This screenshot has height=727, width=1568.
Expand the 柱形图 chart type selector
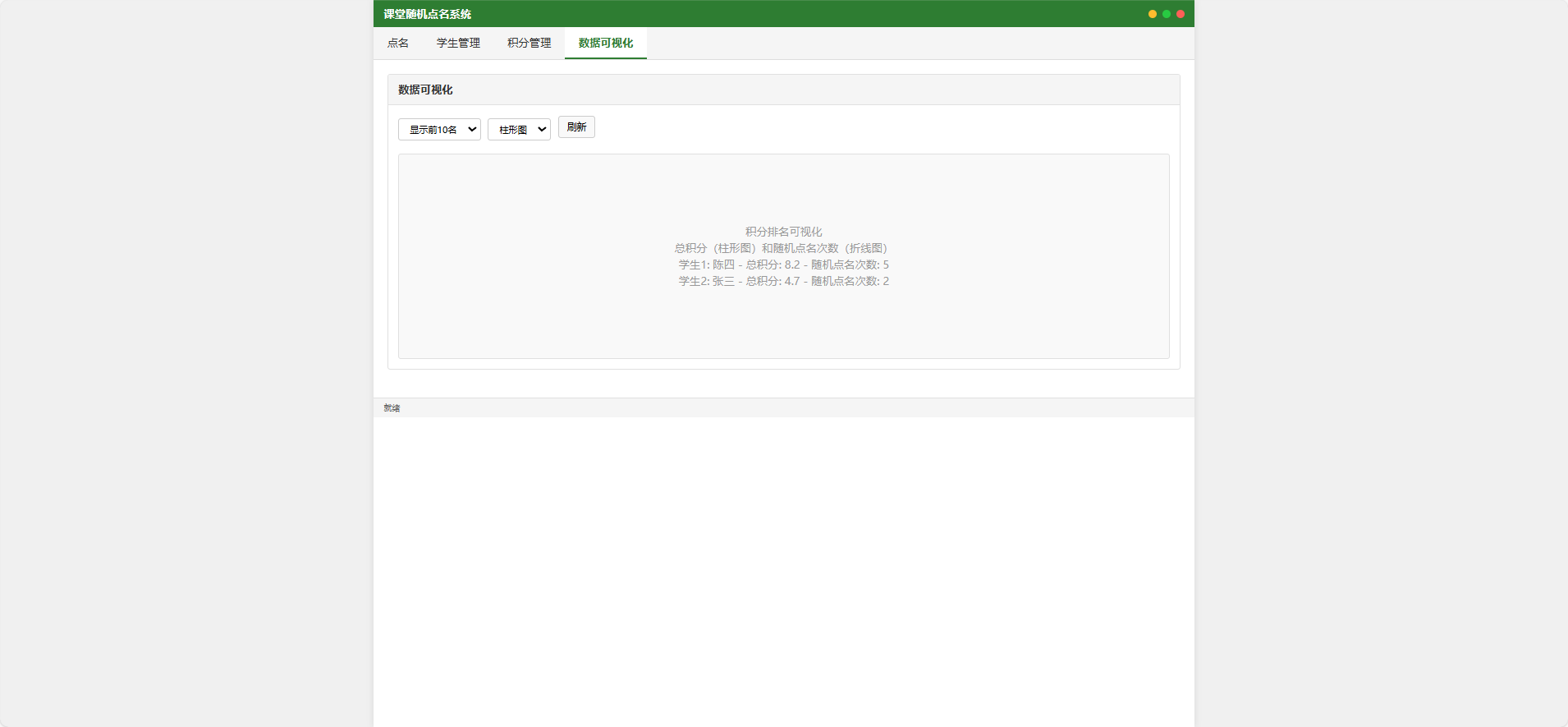click(519, 130)
